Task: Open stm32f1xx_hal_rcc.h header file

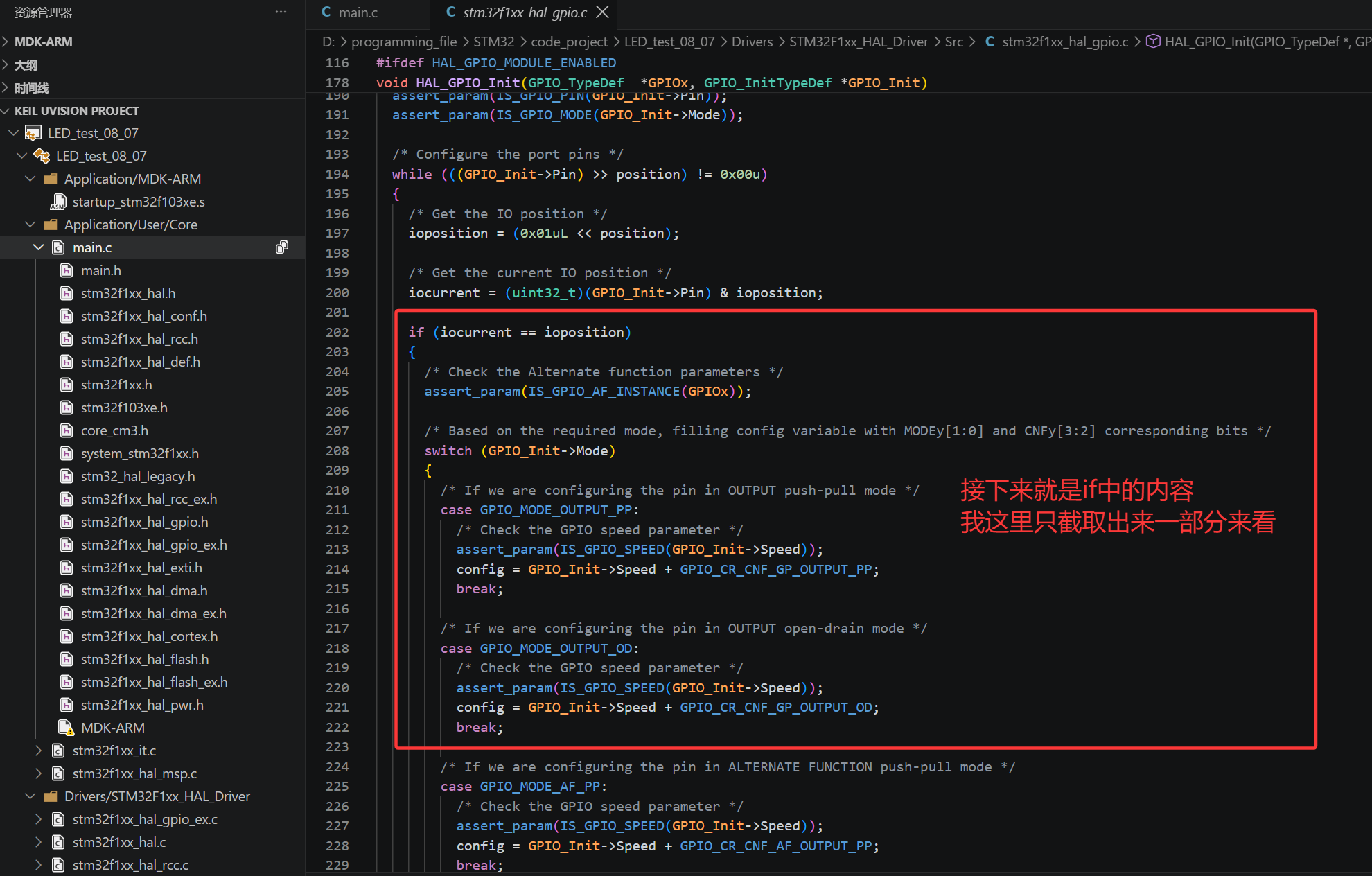Action: [x=139, y=338]
